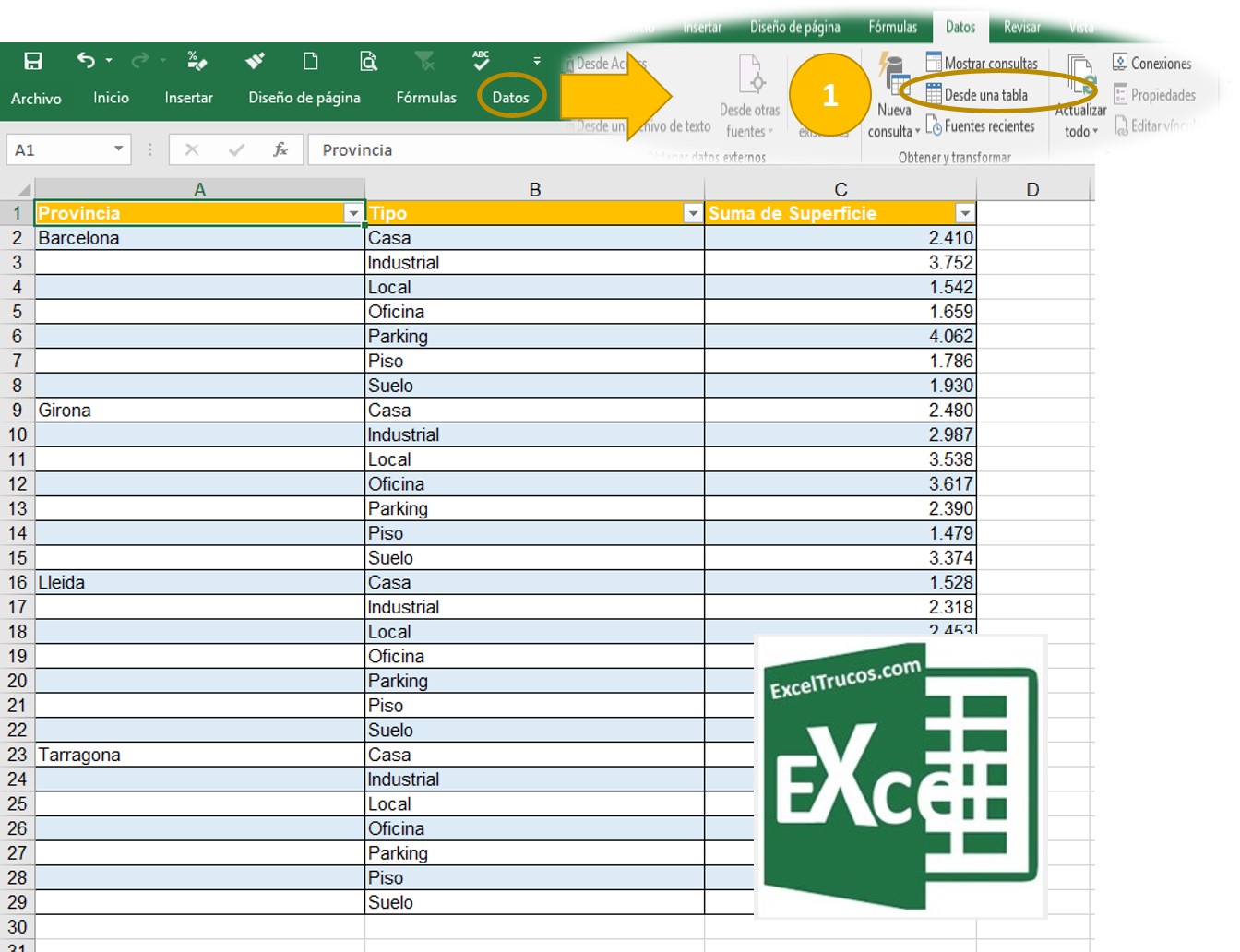The height and width of the screenshot is (952, 1240).
Task: Click the new blank document icon
Action: [x=311, y=62]
